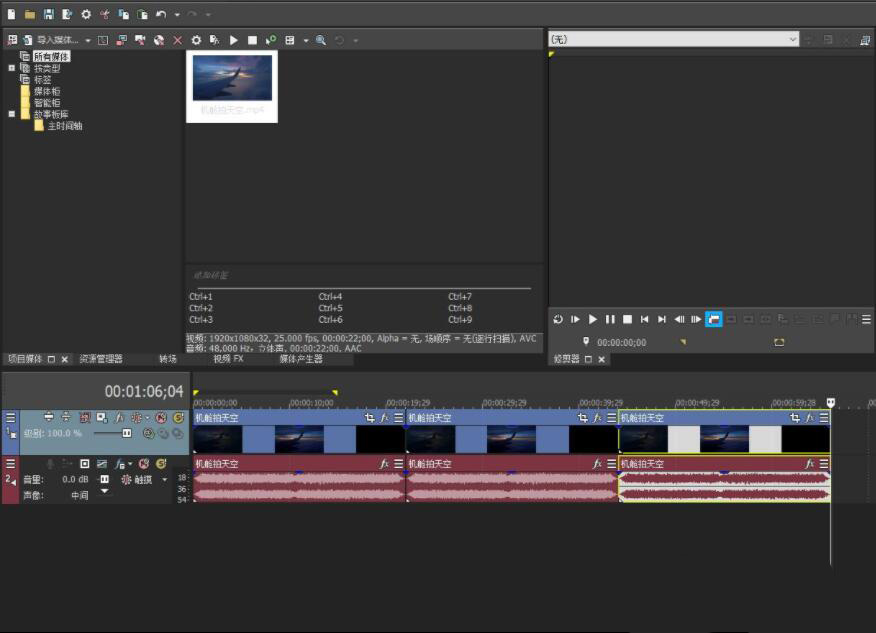The height and width of the screenshot is (633, 876).
Task: Switch to the 媒体产生器 tab
Action: (300, 358)
